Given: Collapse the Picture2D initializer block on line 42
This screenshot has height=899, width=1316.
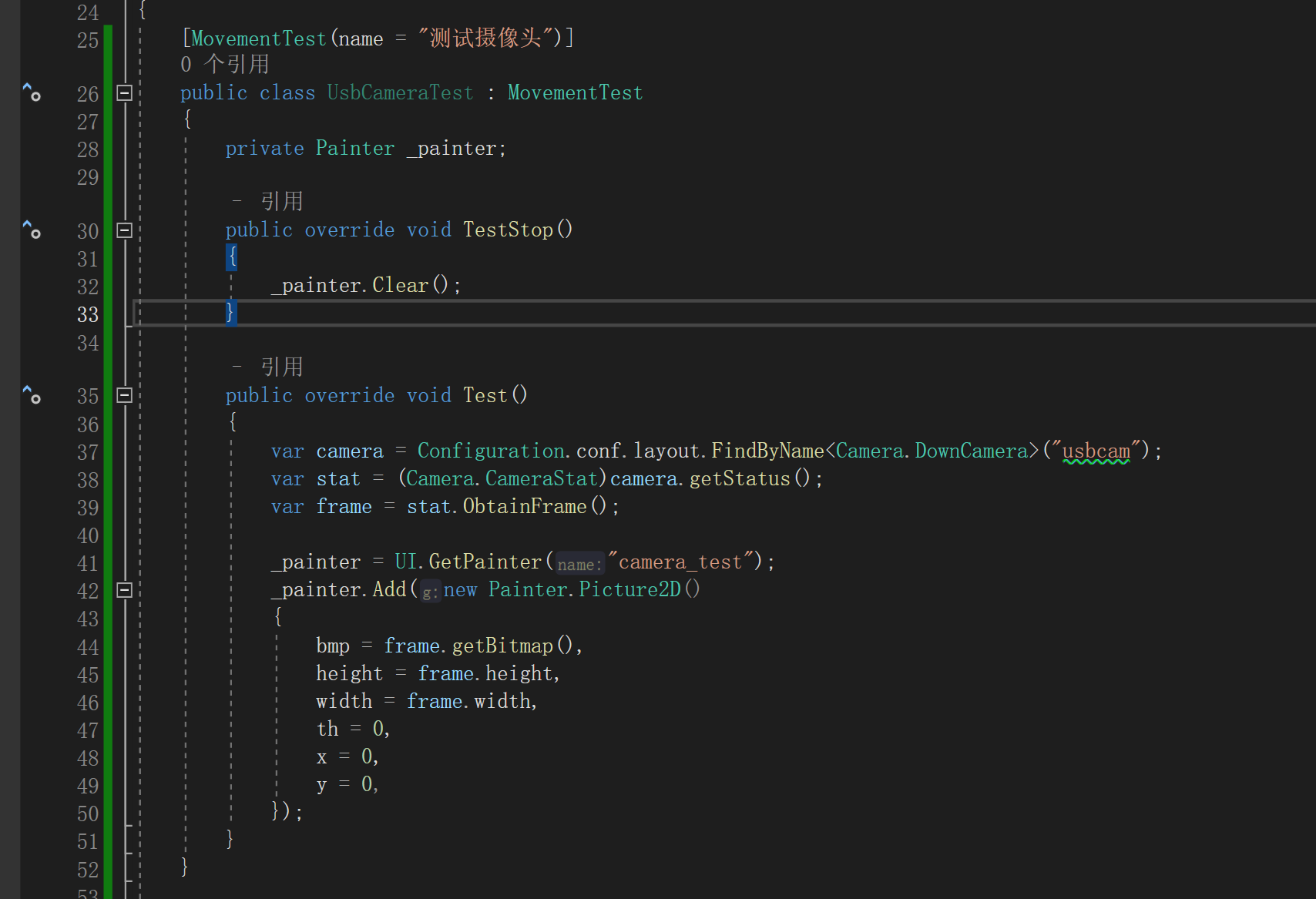Looking at the screenshot, I should tap(124, 590).
